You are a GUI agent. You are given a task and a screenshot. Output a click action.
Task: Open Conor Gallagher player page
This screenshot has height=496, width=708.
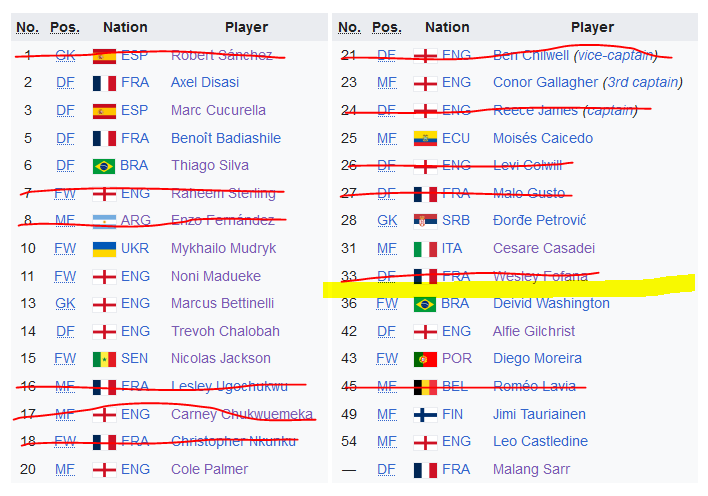tap(545, 83)
